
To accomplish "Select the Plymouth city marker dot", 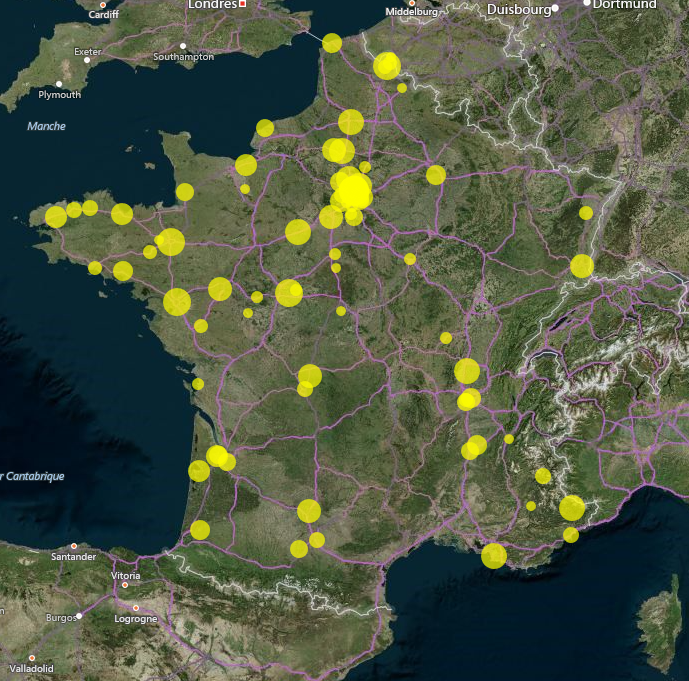I will pyautogui.click(x=59, y=84).
